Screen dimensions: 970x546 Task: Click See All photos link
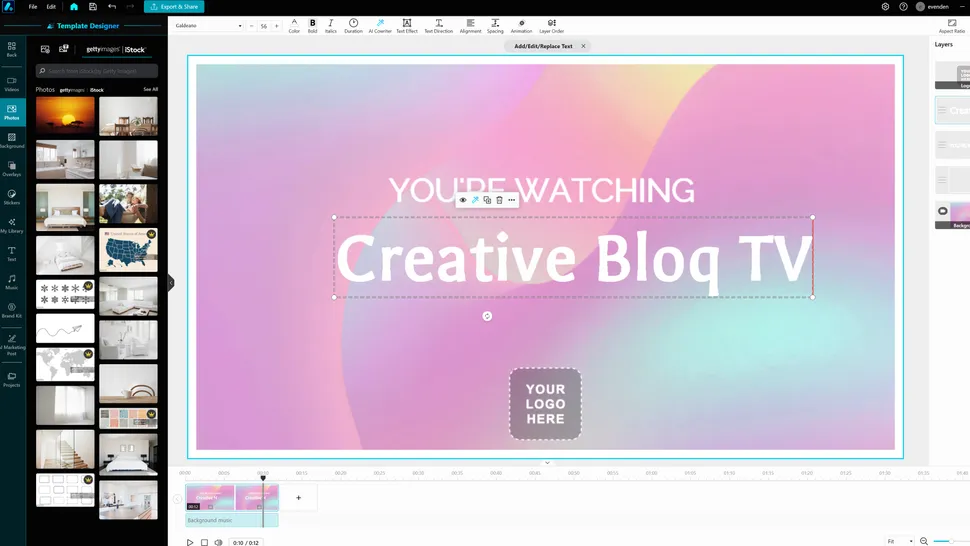pos(150,89)
